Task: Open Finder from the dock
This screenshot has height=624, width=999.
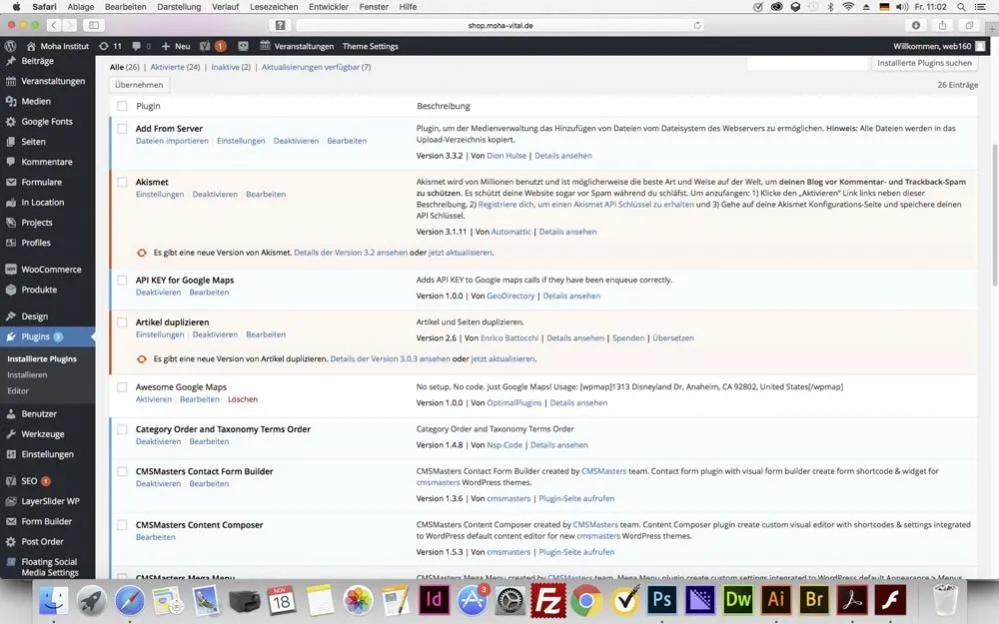Action: (x=54, y=600)
